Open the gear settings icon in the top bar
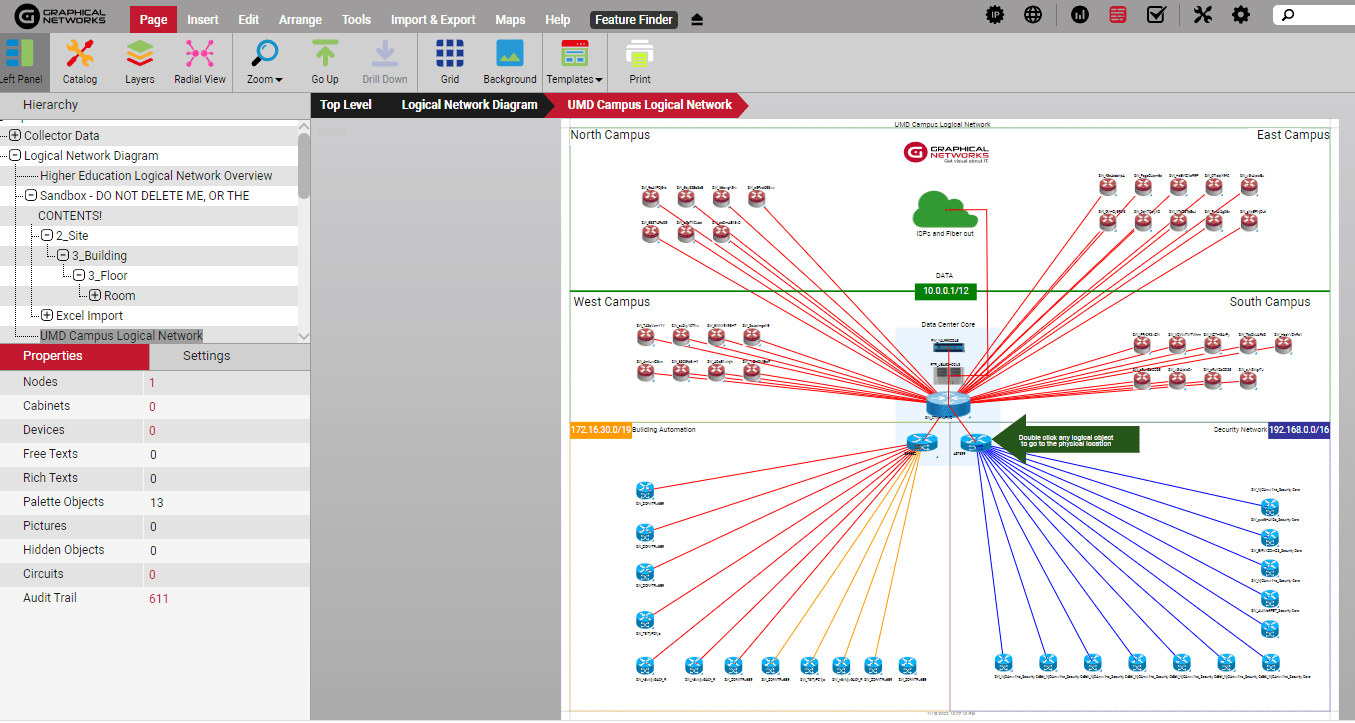 [1241, 15]
